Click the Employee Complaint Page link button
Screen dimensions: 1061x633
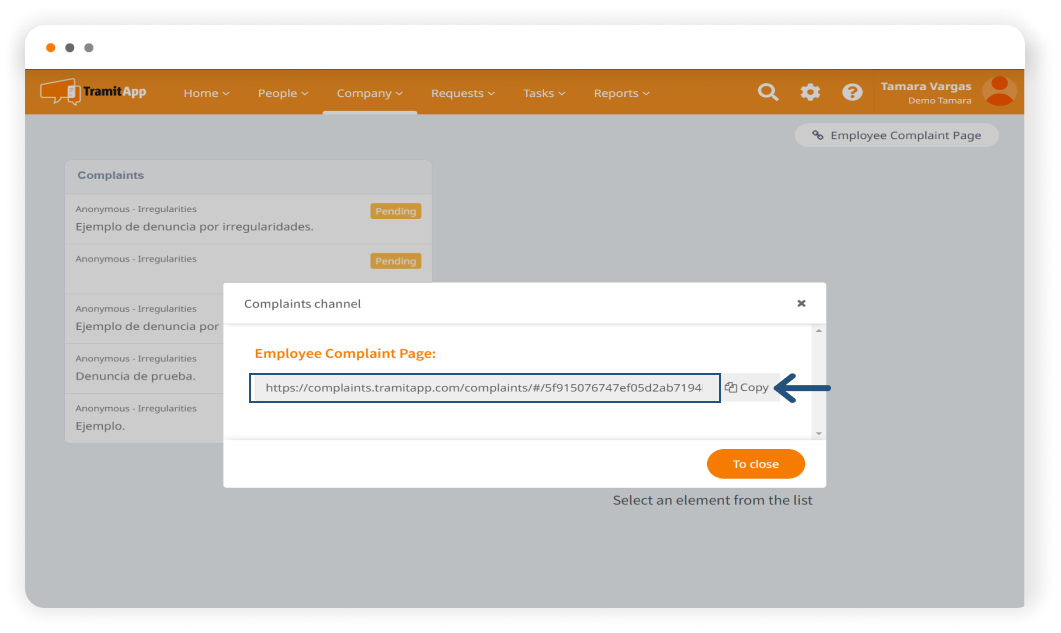pos(896,135)
